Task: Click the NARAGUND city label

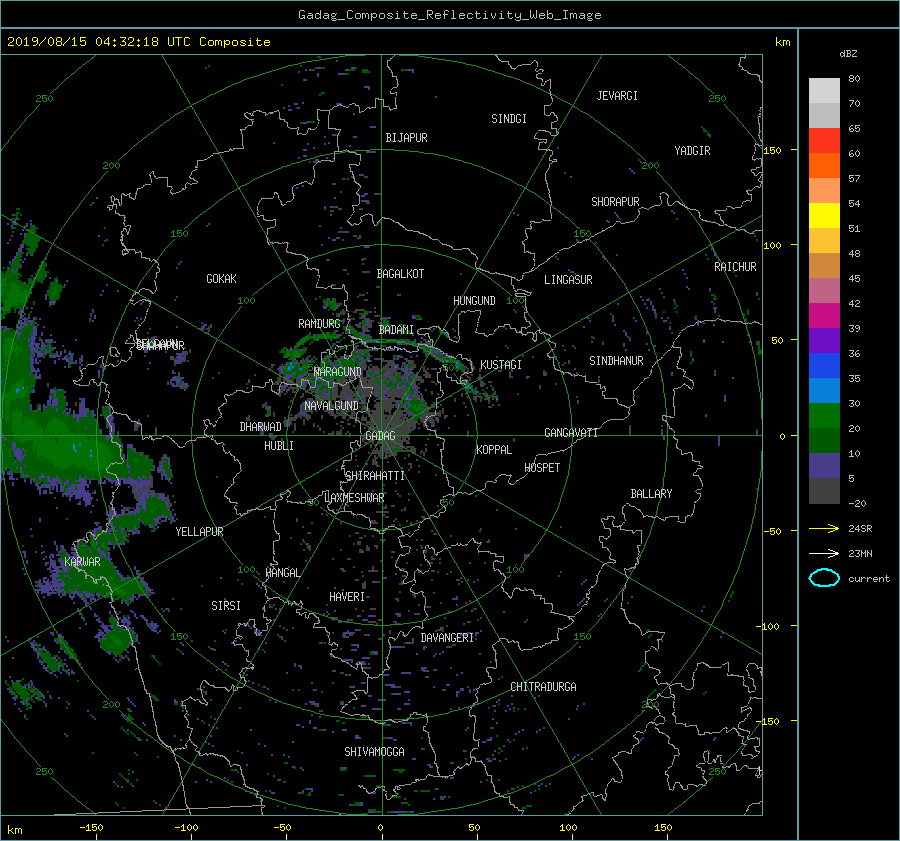Action: 338,372
